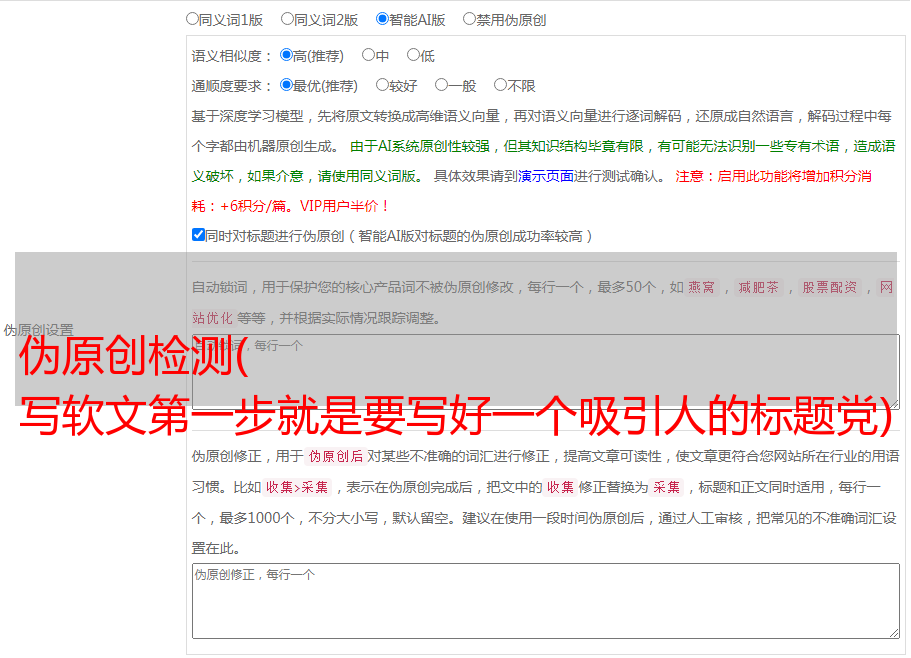Viewport: 911px width, 658px height.
Task: Open the 演示页面 link
Action: click(545, 176)
